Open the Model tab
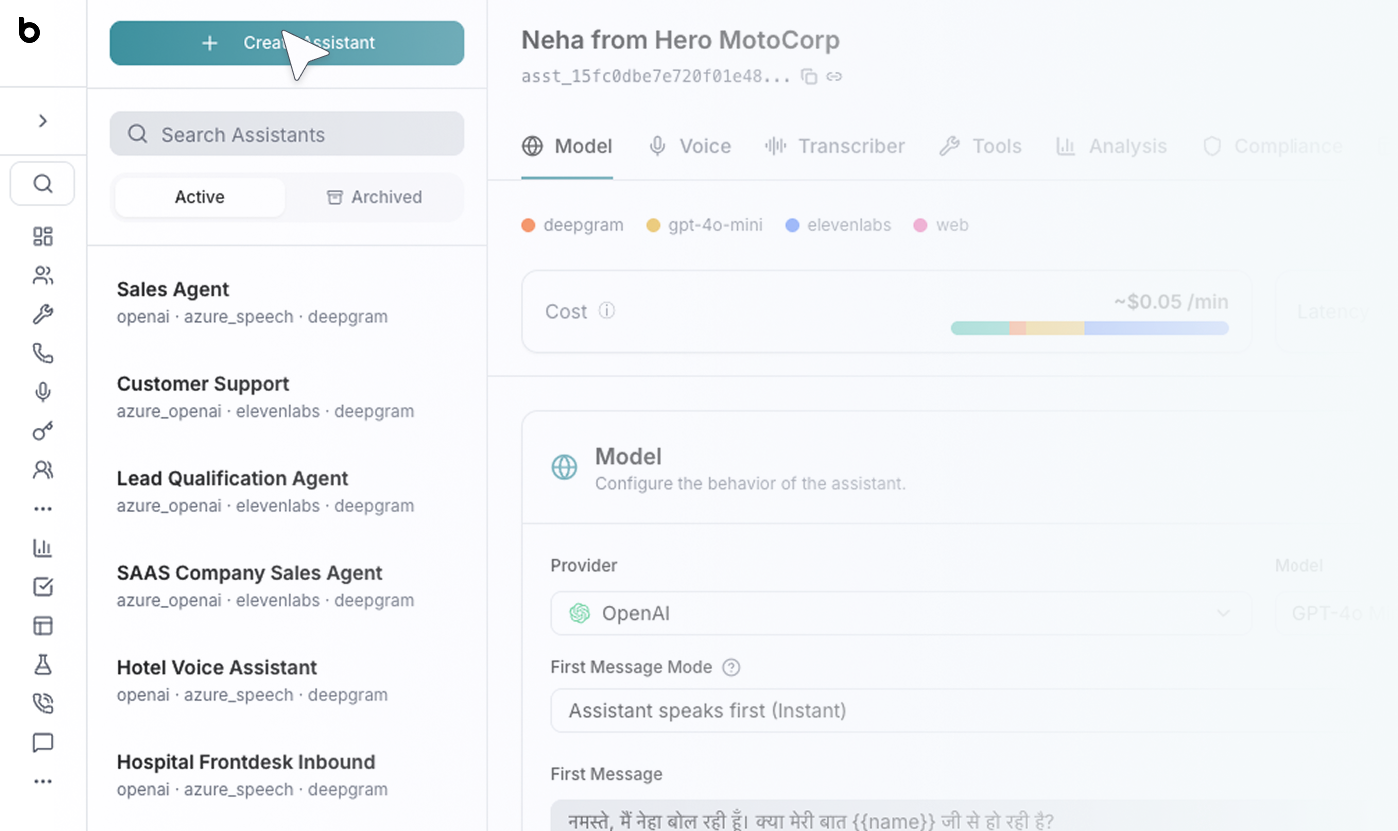 567,147
